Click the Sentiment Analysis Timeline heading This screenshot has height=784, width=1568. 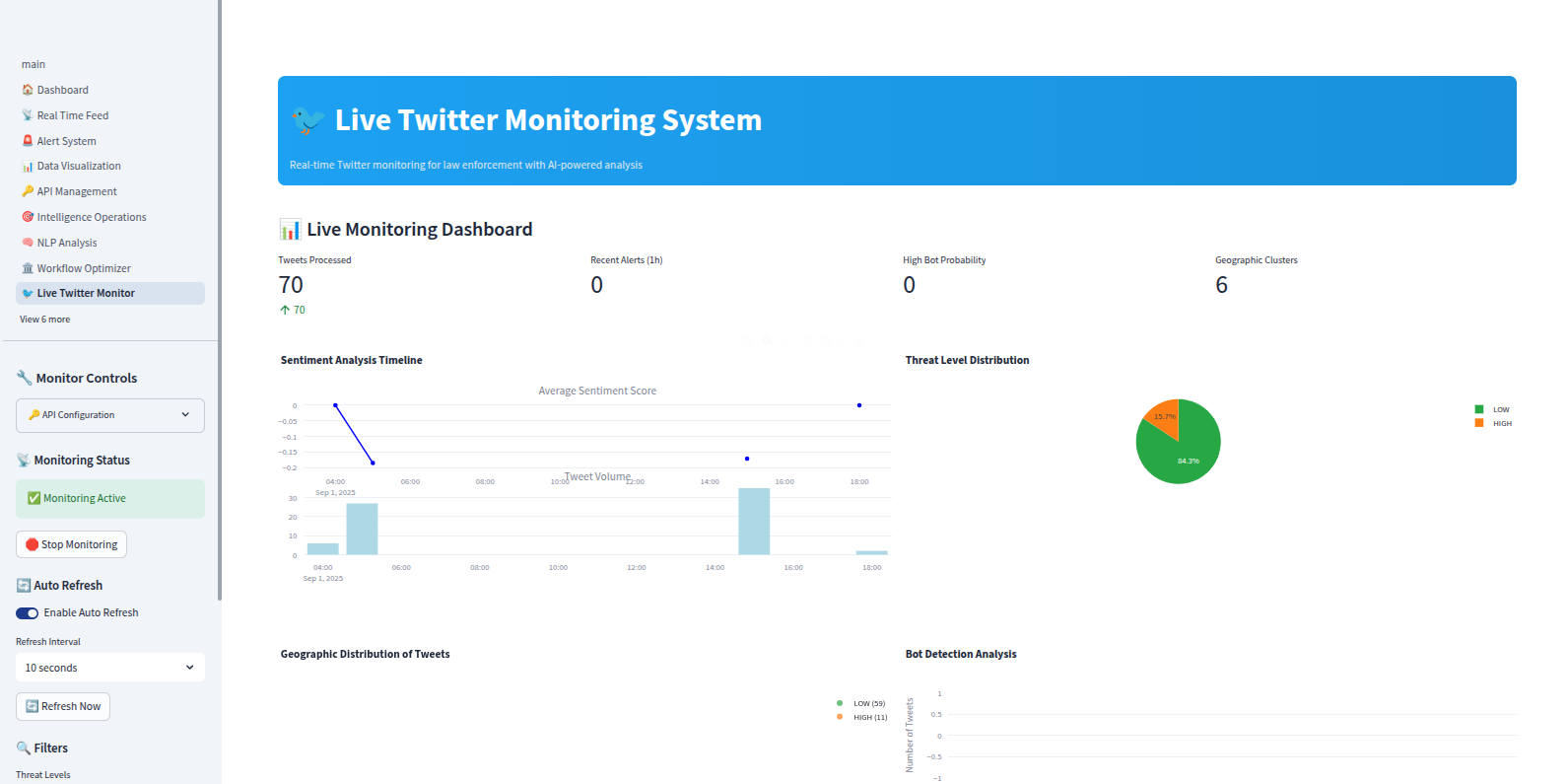point(352,360)
